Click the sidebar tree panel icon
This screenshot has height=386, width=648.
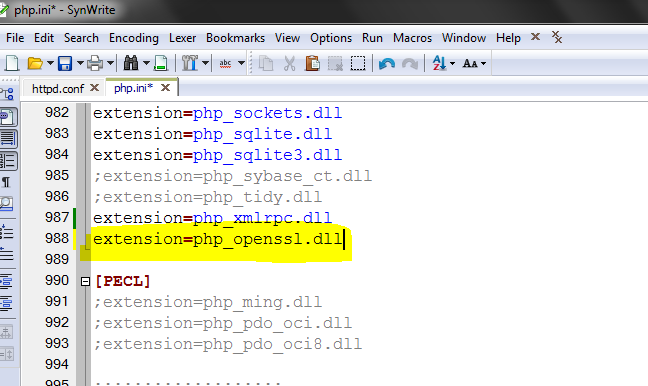(x=7, y=94)
